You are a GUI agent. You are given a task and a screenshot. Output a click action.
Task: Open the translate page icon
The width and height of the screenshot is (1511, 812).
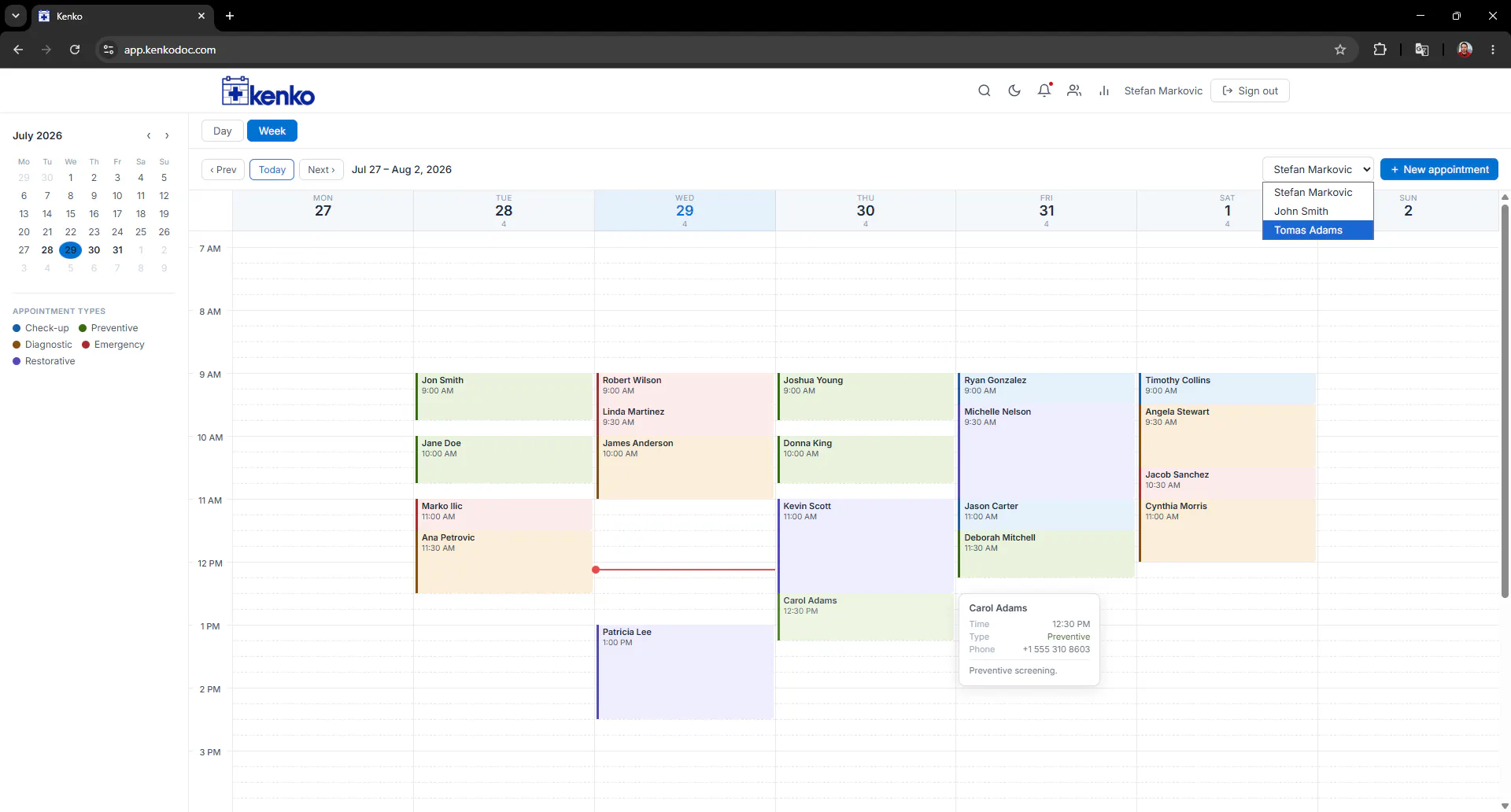click(1422, 50)
